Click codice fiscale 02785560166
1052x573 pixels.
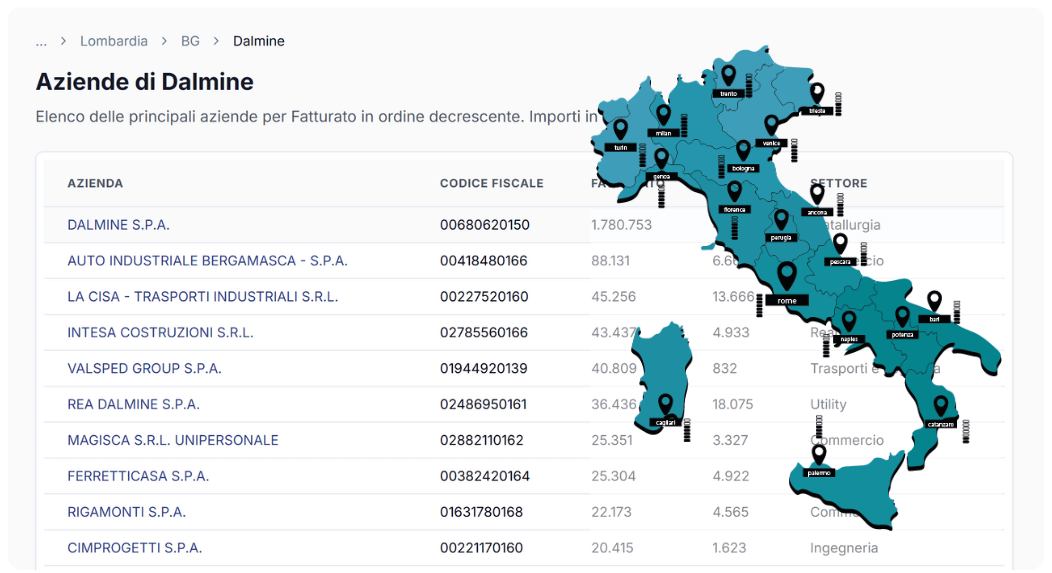click(484, 332)
